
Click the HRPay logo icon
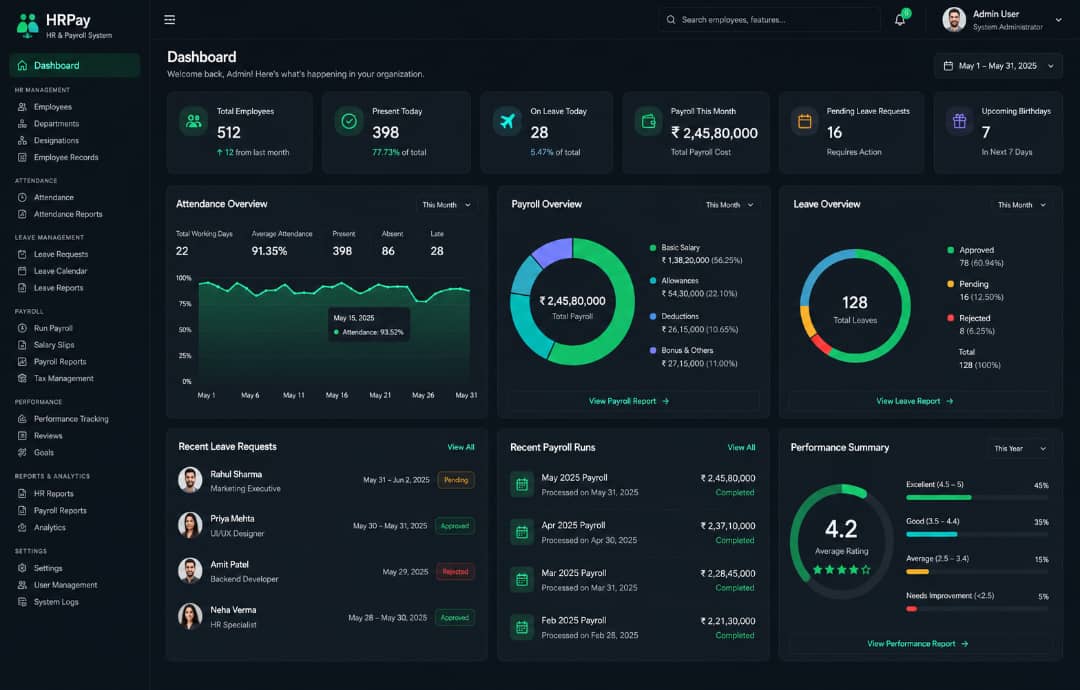coord(28,25)
